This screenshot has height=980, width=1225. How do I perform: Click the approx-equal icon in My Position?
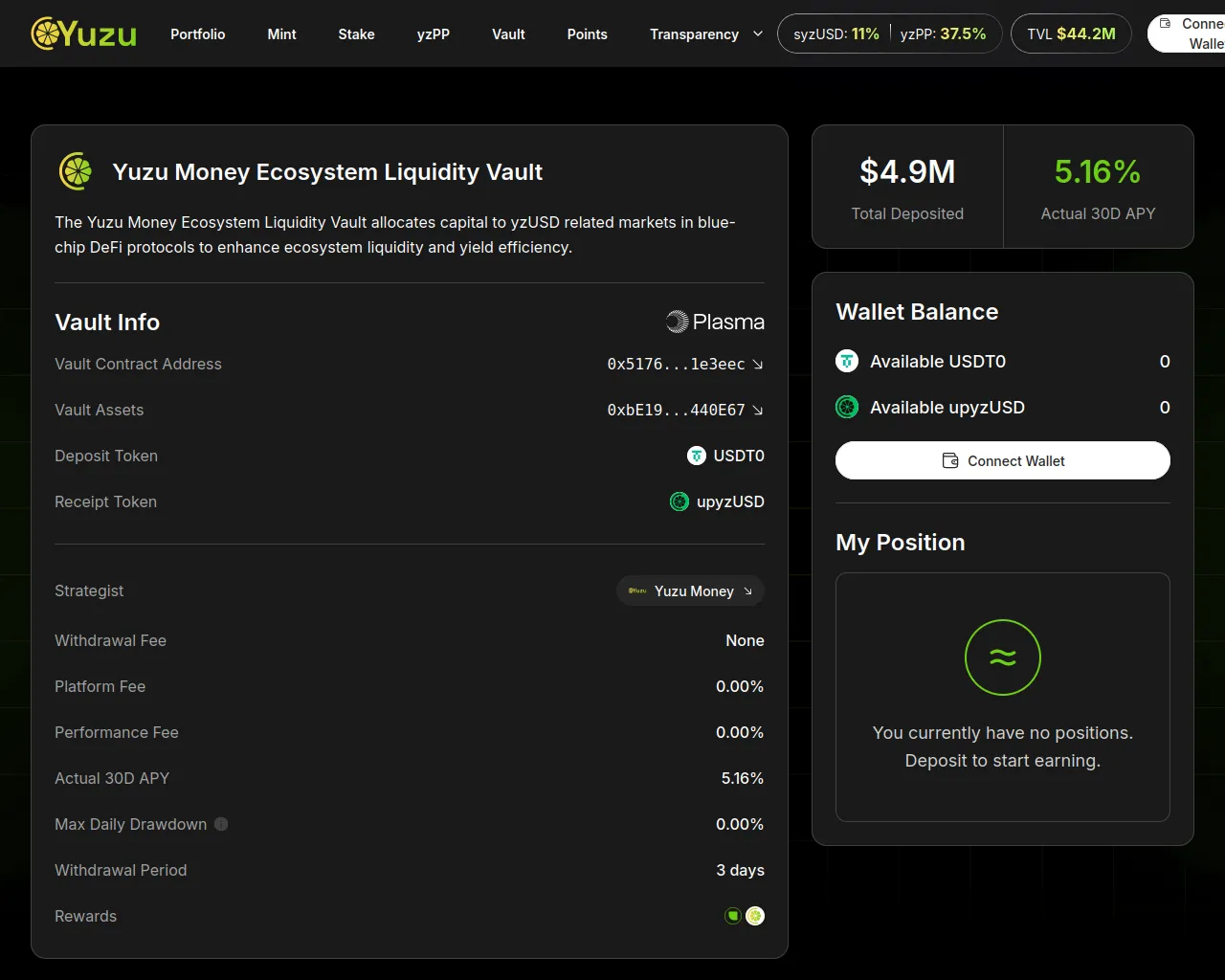[x=1003, y=657]
